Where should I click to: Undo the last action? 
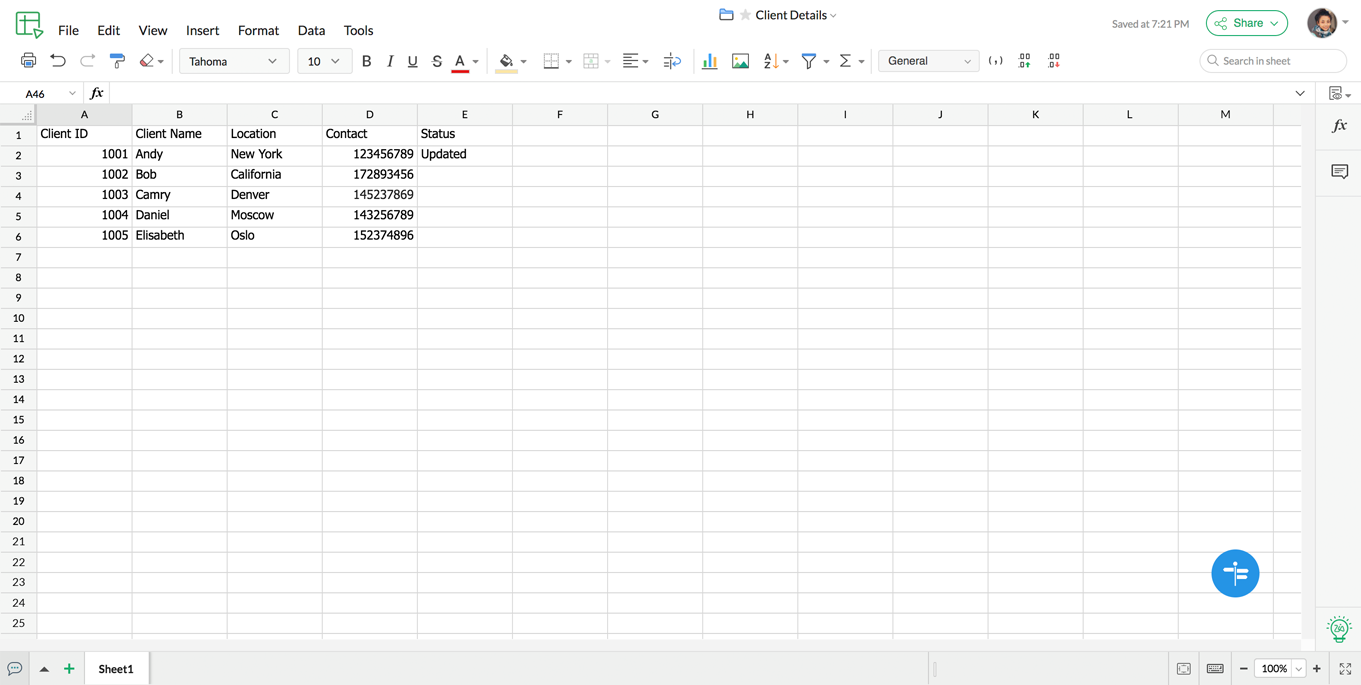pyautogui.click(x=58, y=61)
